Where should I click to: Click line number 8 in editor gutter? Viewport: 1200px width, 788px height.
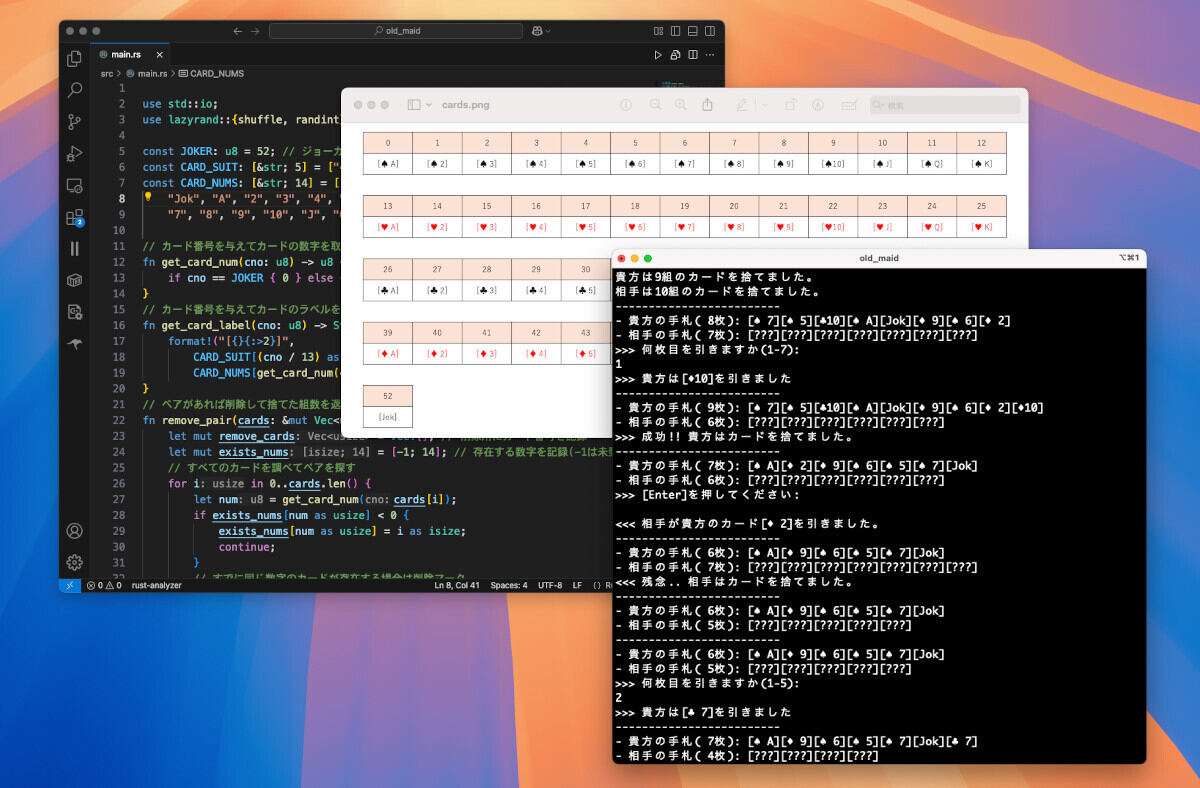[121, 198]
